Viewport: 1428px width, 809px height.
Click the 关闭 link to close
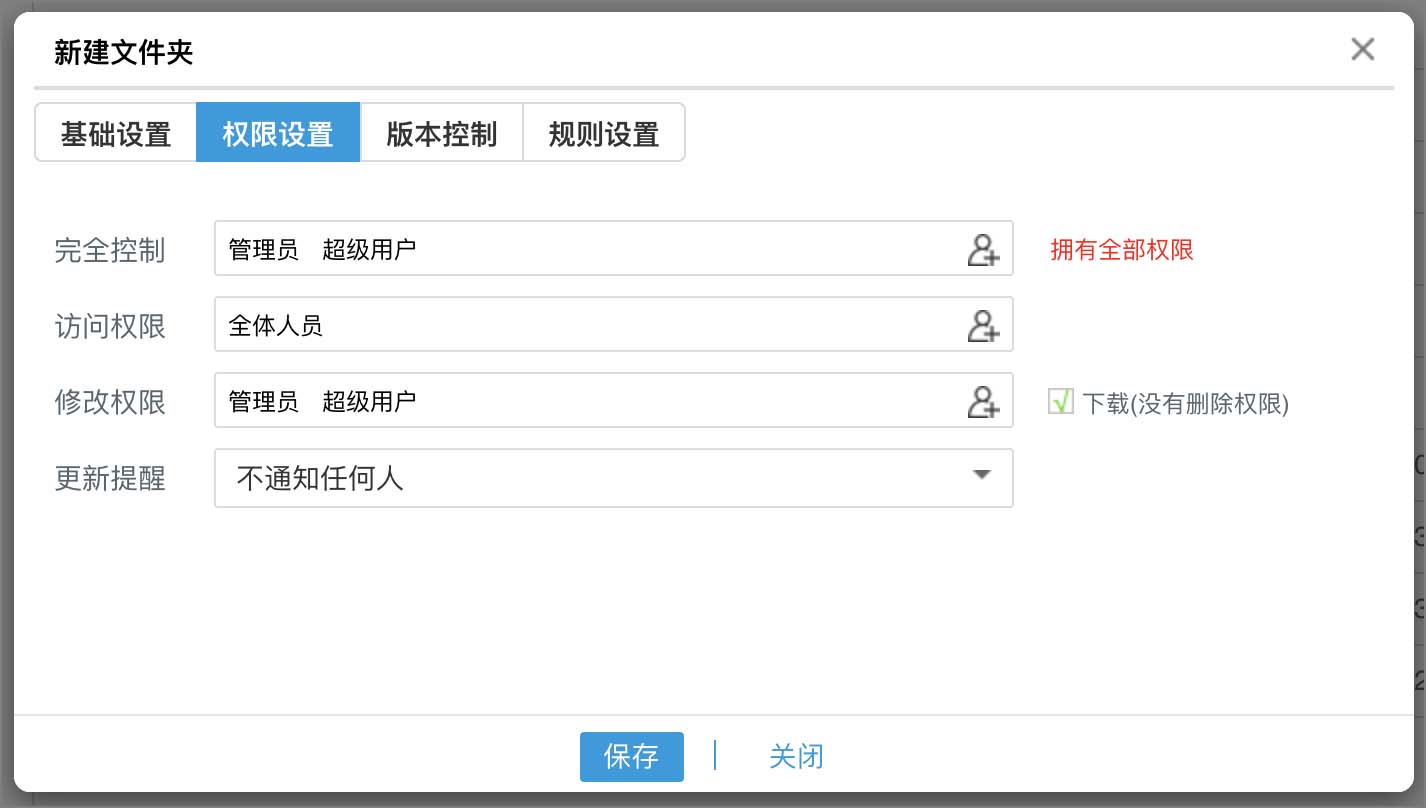(795, 757)
